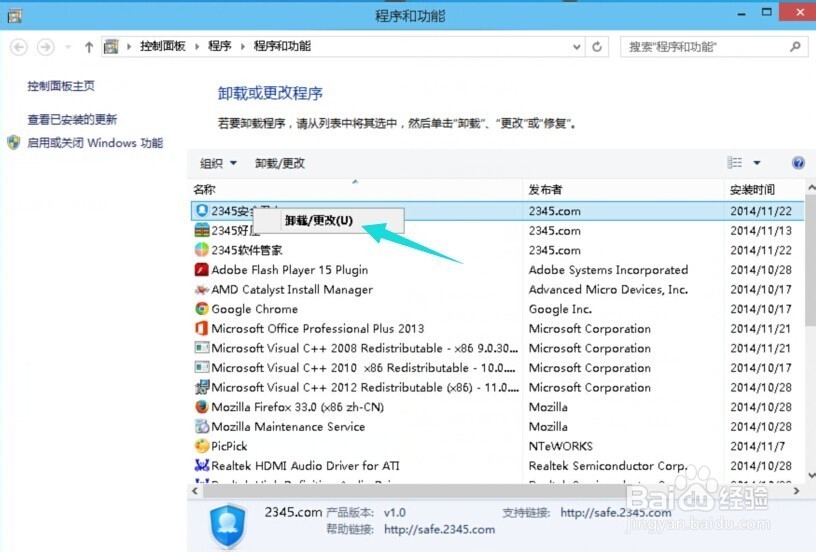Go up one folder level
Screen dimensions: 816x552
[89, 47]
